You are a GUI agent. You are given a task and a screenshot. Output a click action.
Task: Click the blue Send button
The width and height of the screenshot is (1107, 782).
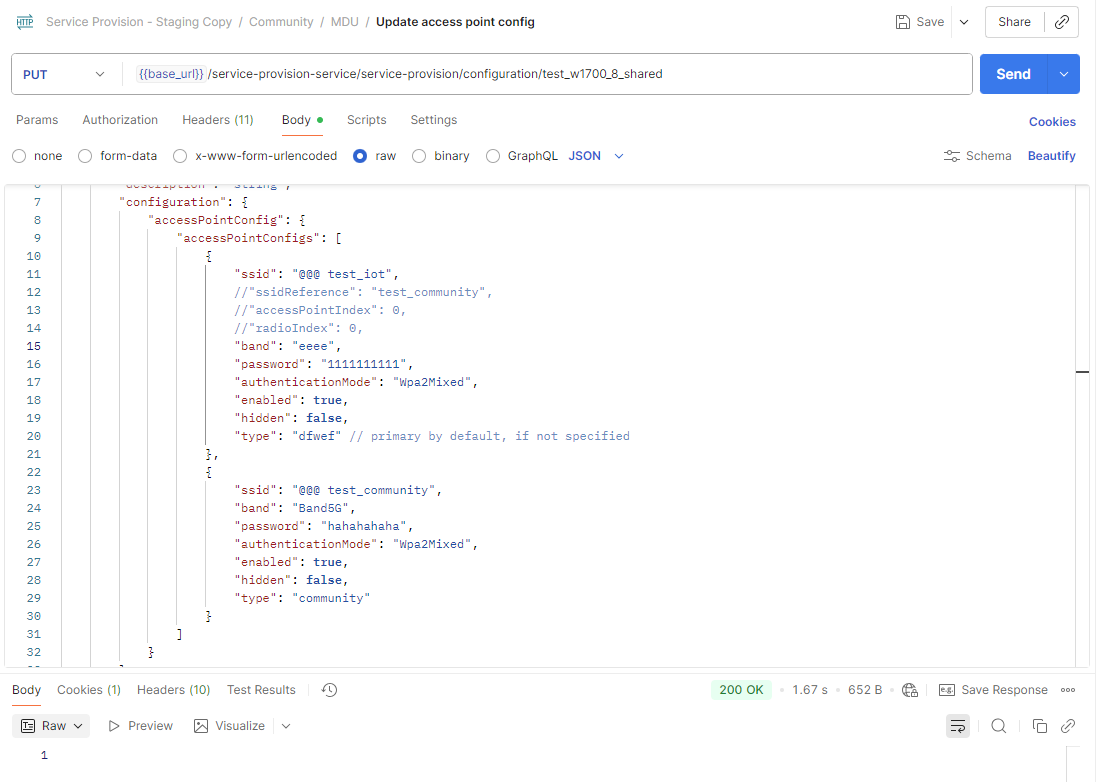click(x=1012, y=74)
